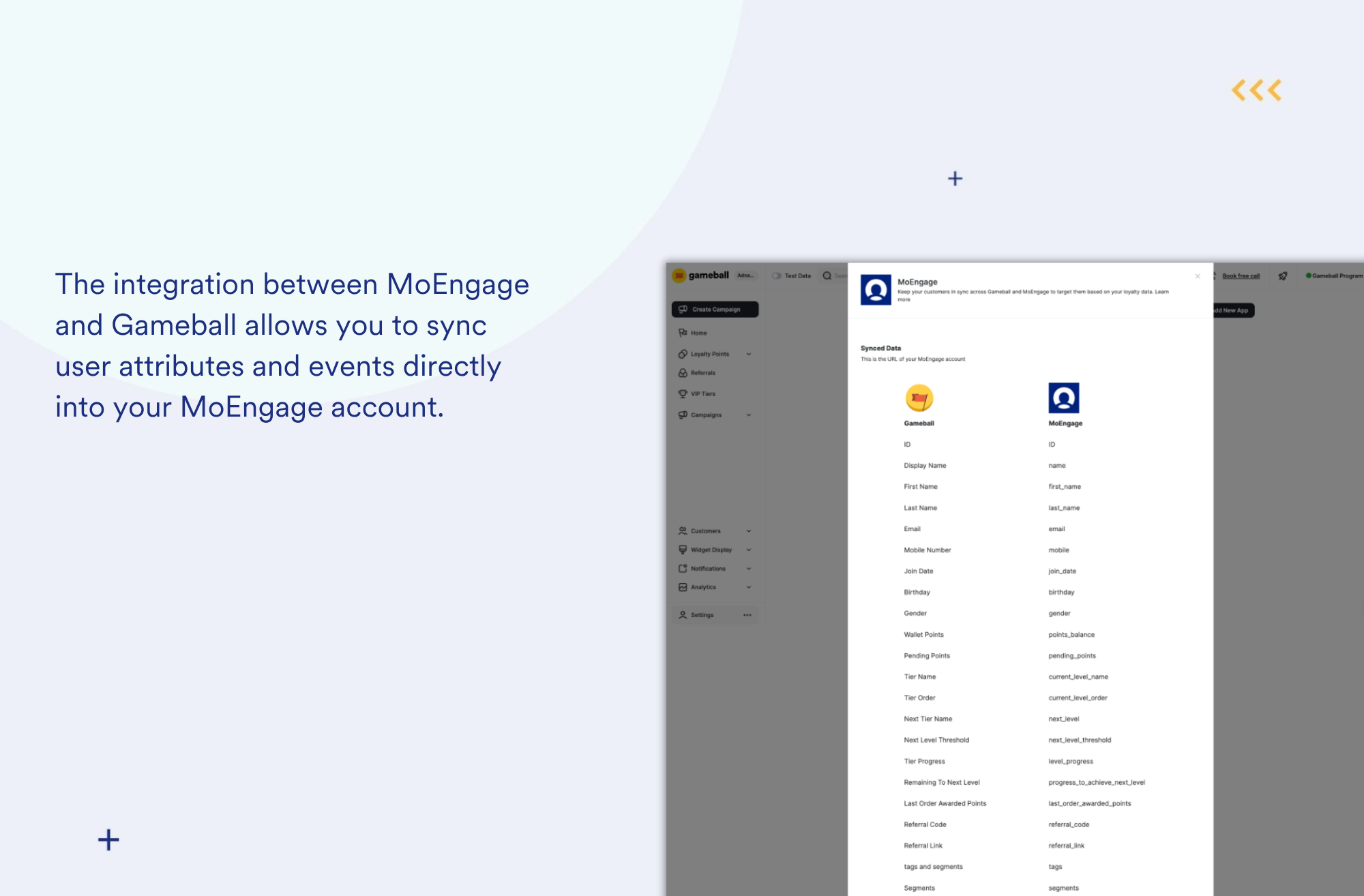Expand the Analytics chevron
This screenshot has height=896, width=1364.
(x=749, y=587)
